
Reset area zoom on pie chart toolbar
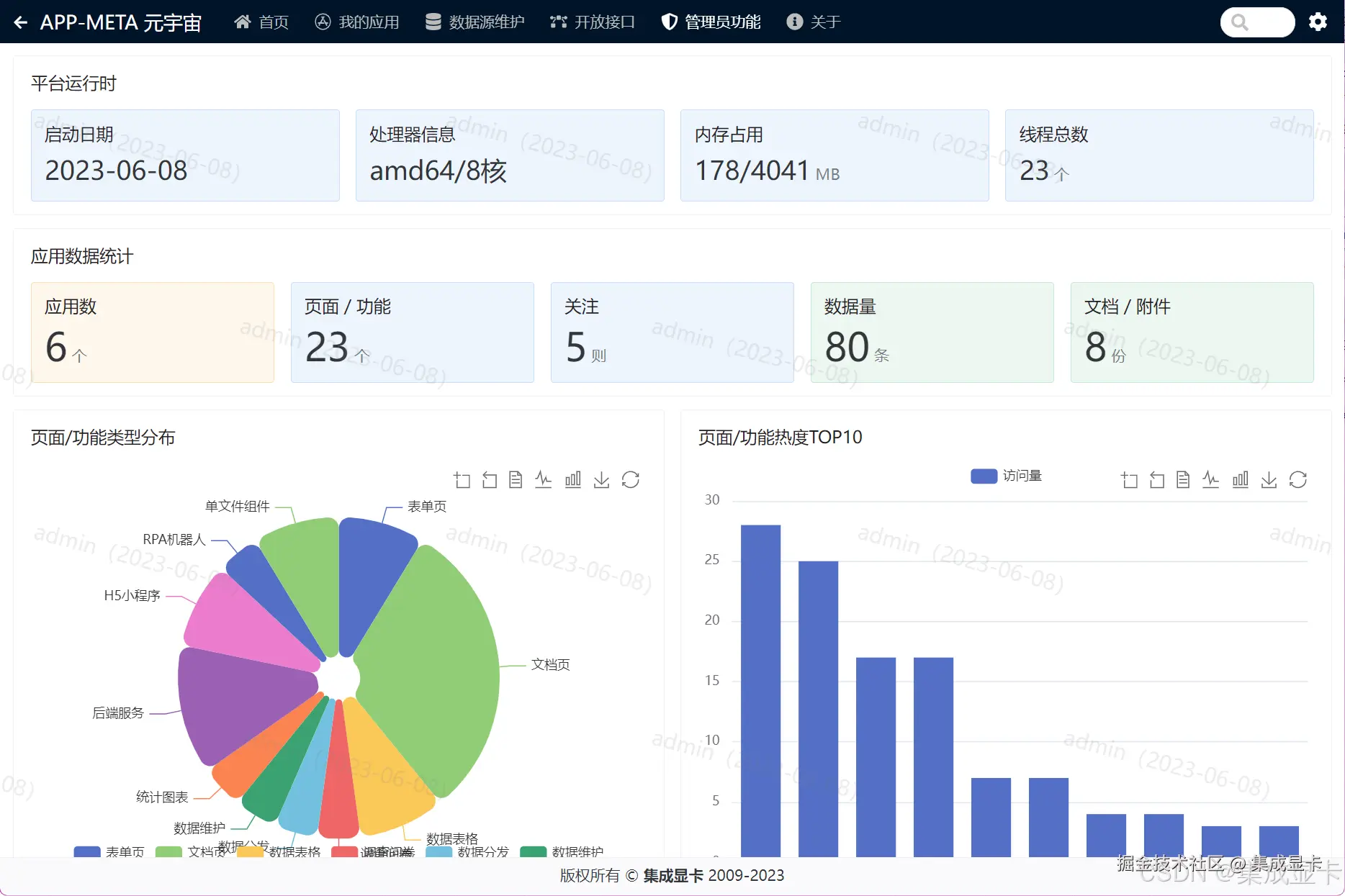[x=490, y=480]
